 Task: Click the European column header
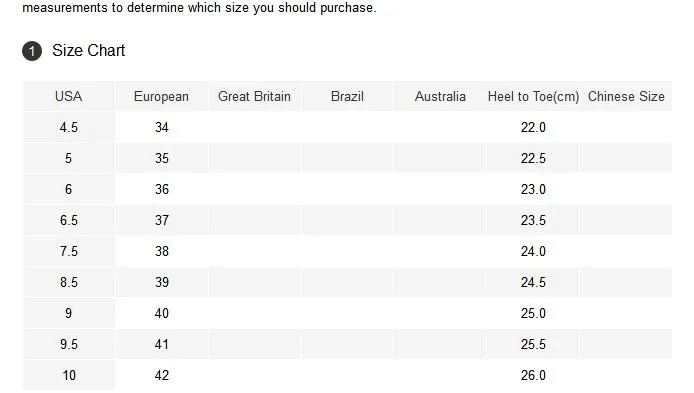[x=162, y=96]
